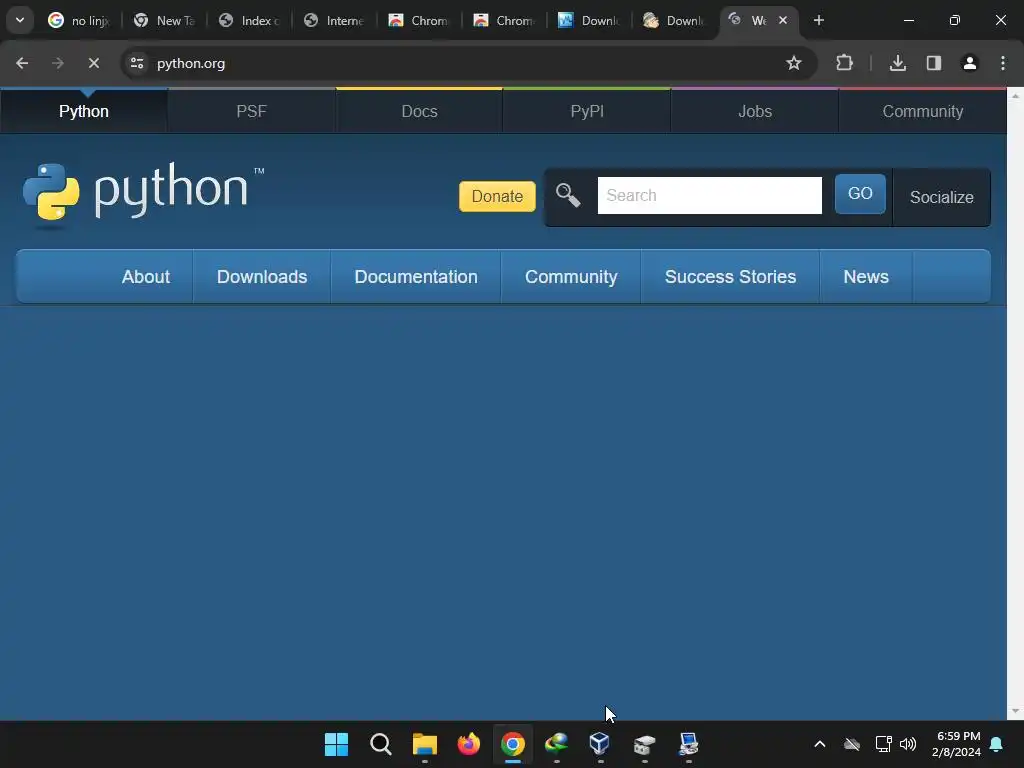Open the Socialize menu
Image resolution: width=1024 pixels, height=768 pixels.
click(x=942, y=197)
